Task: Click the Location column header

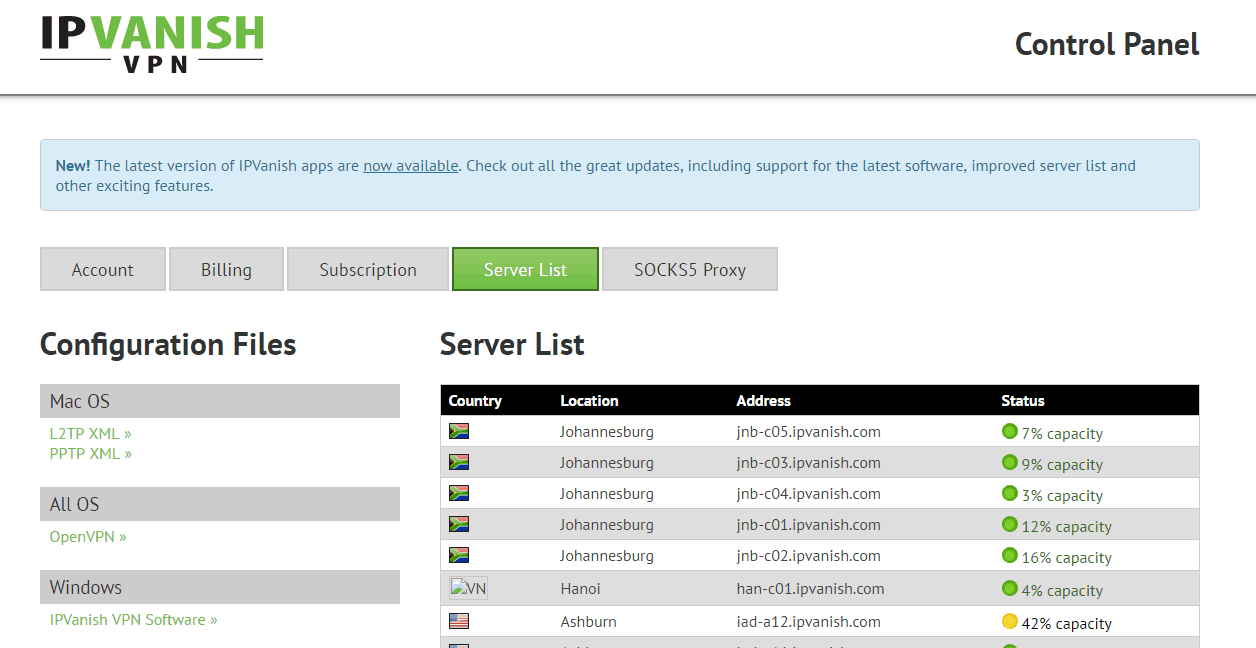Action: [x=590, y=401]
